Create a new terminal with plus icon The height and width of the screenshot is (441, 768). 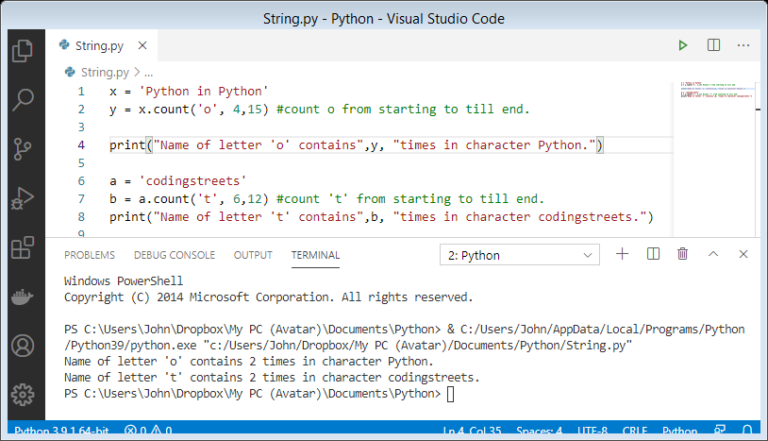[x=622, y=255]
